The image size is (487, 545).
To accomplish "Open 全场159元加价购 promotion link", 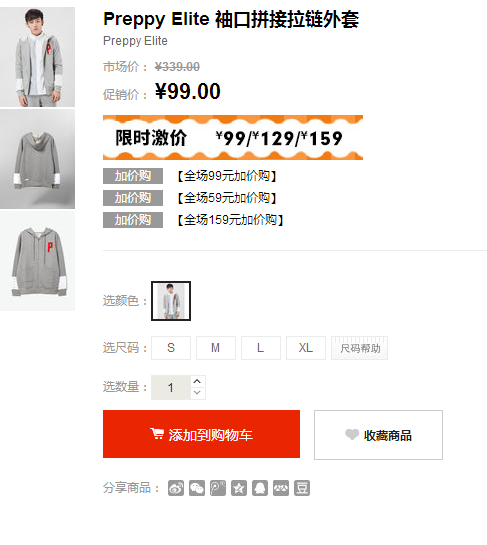I will coord(230,220).
